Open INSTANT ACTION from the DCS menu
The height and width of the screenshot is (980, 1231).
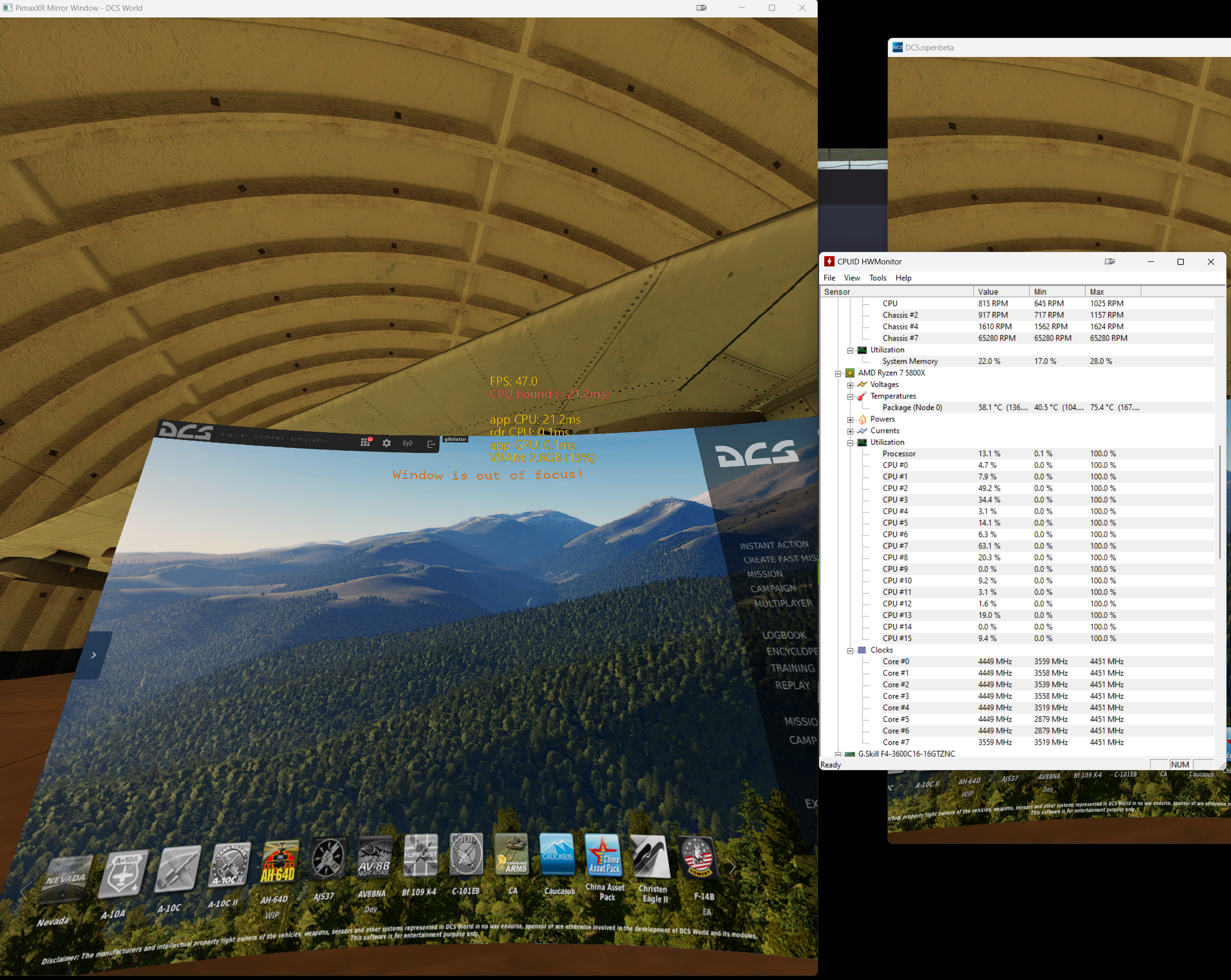click(773, 545)
